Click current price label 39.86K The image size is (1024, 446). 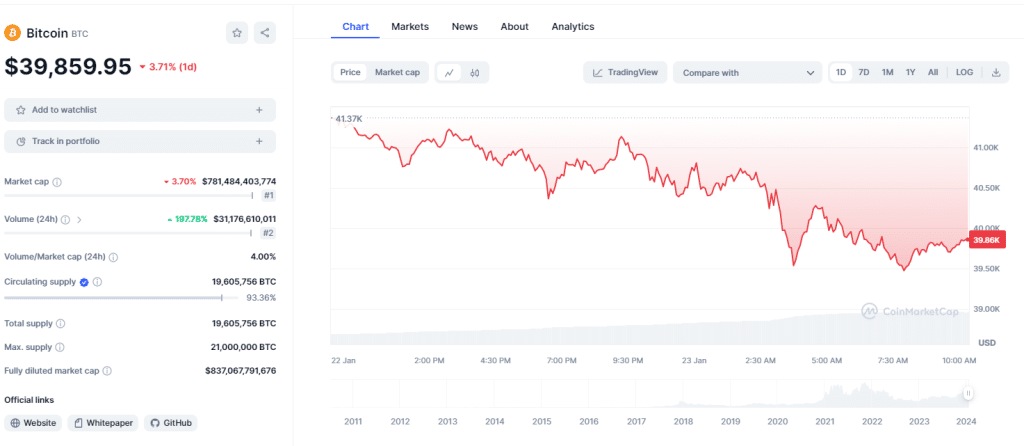pos(989,240)
